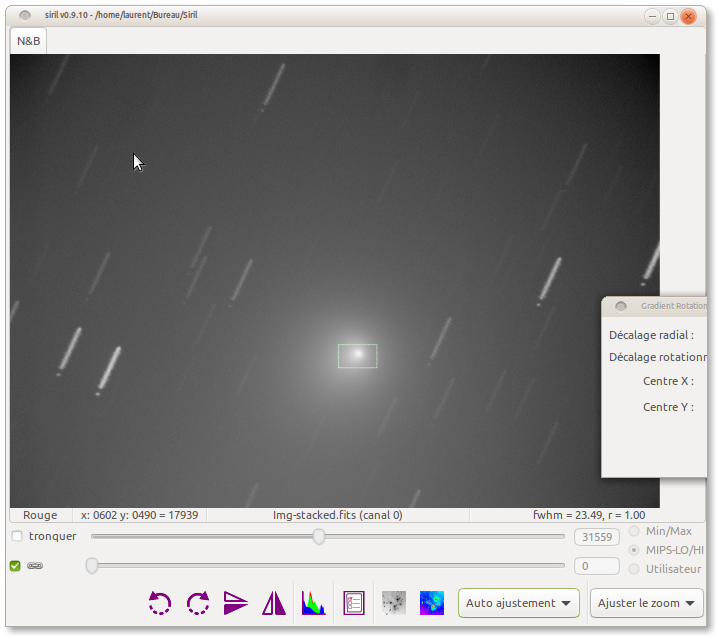The image size is (716, 636).
Task: Click the low cutoff value field 0
Action: point(596,566)
